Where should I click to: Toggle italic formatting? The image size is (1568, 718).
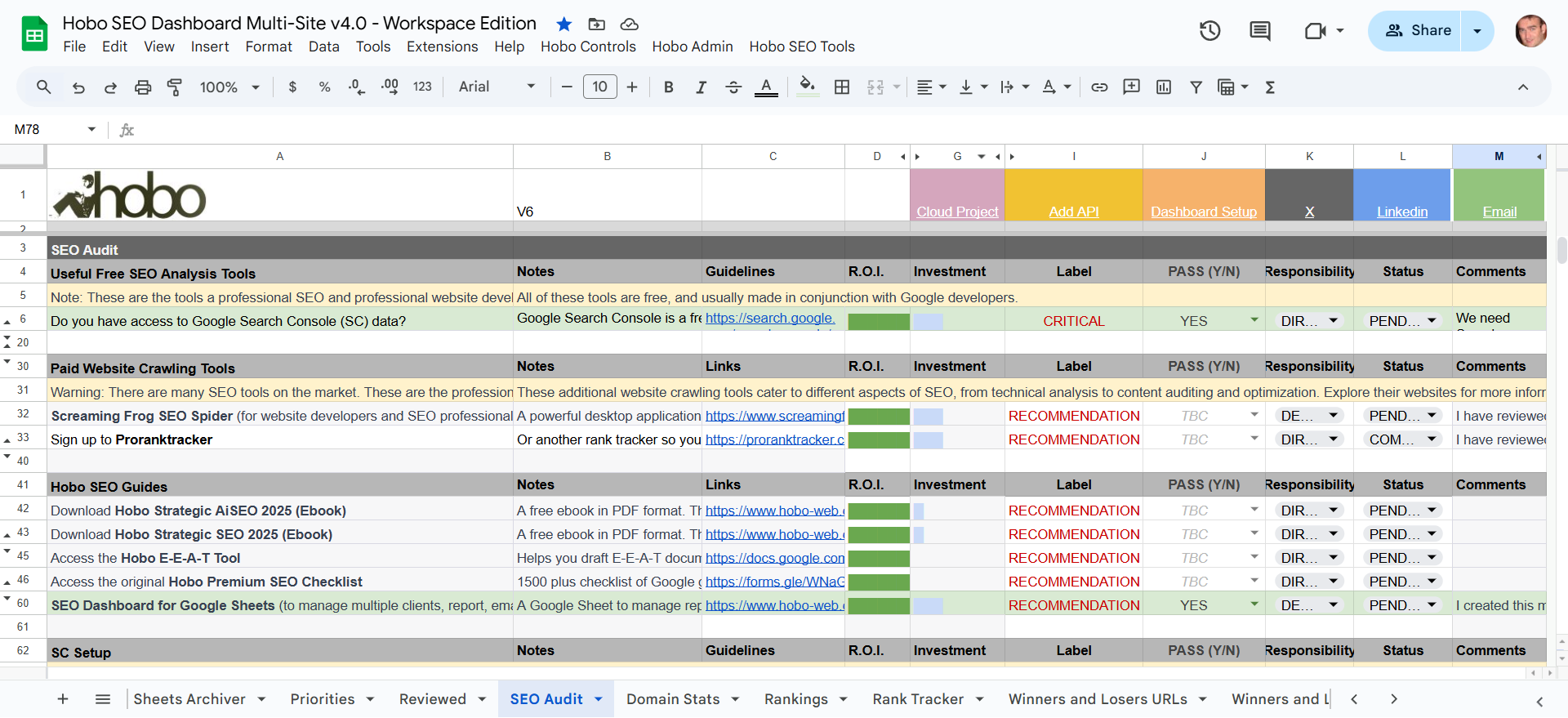[701, 87]
